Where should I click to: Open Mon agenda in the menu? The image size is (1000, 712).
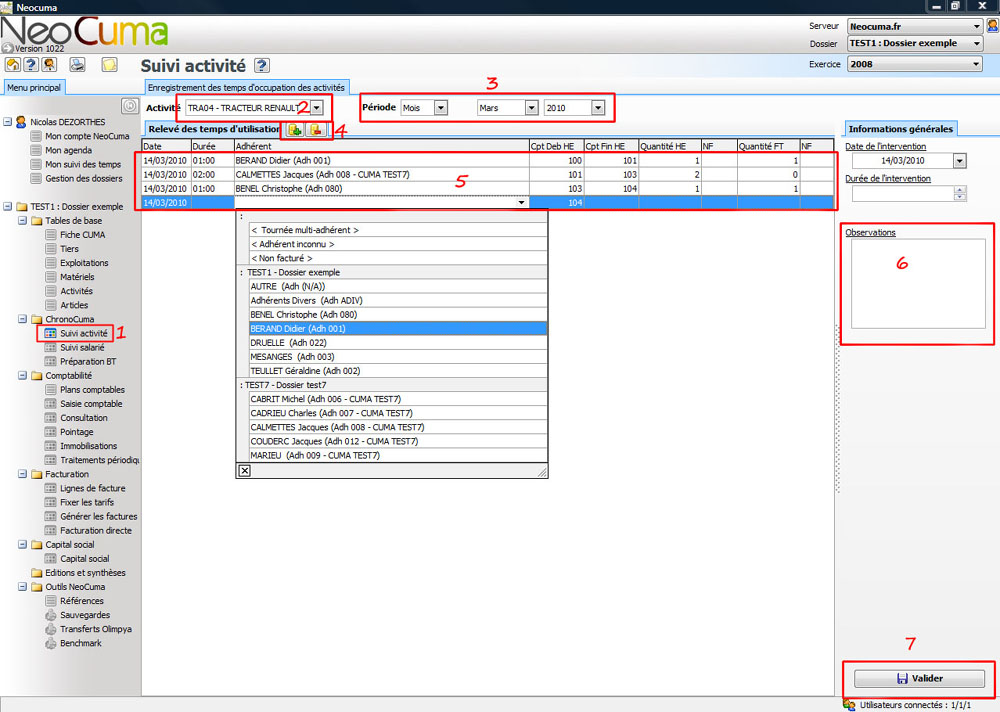(x=68, y=150)
